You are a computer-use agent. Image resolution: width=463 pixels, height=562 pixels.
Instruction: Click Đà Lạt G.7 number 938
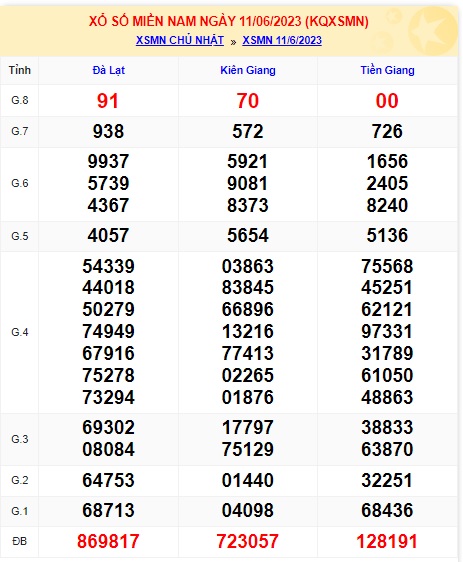108,131
